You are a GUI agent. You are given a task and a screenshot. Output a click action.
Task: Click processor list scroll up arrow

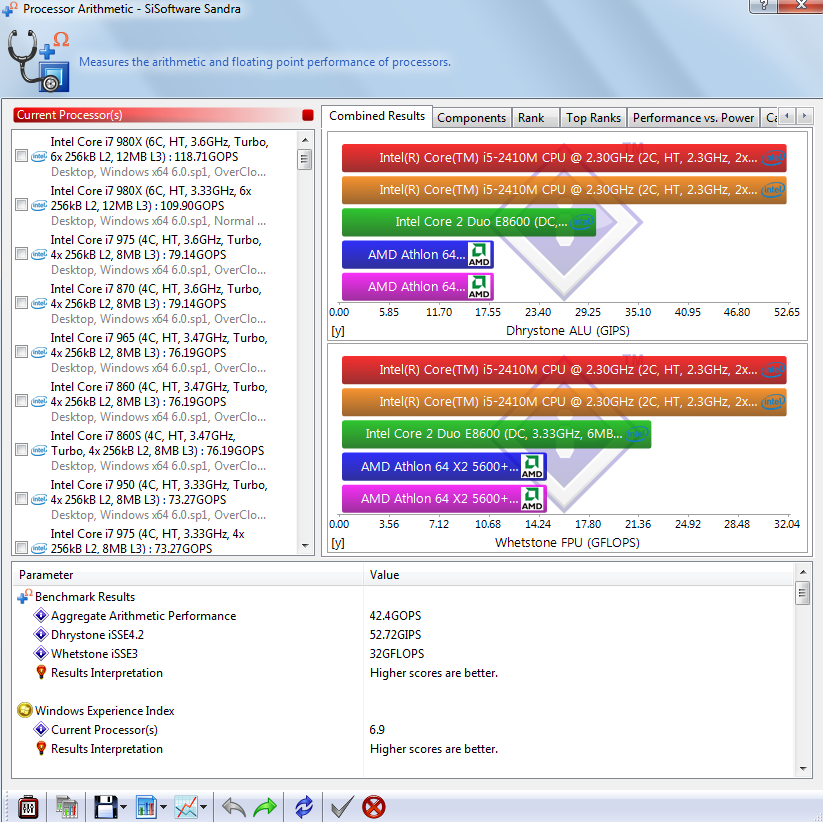click(305, 140)
